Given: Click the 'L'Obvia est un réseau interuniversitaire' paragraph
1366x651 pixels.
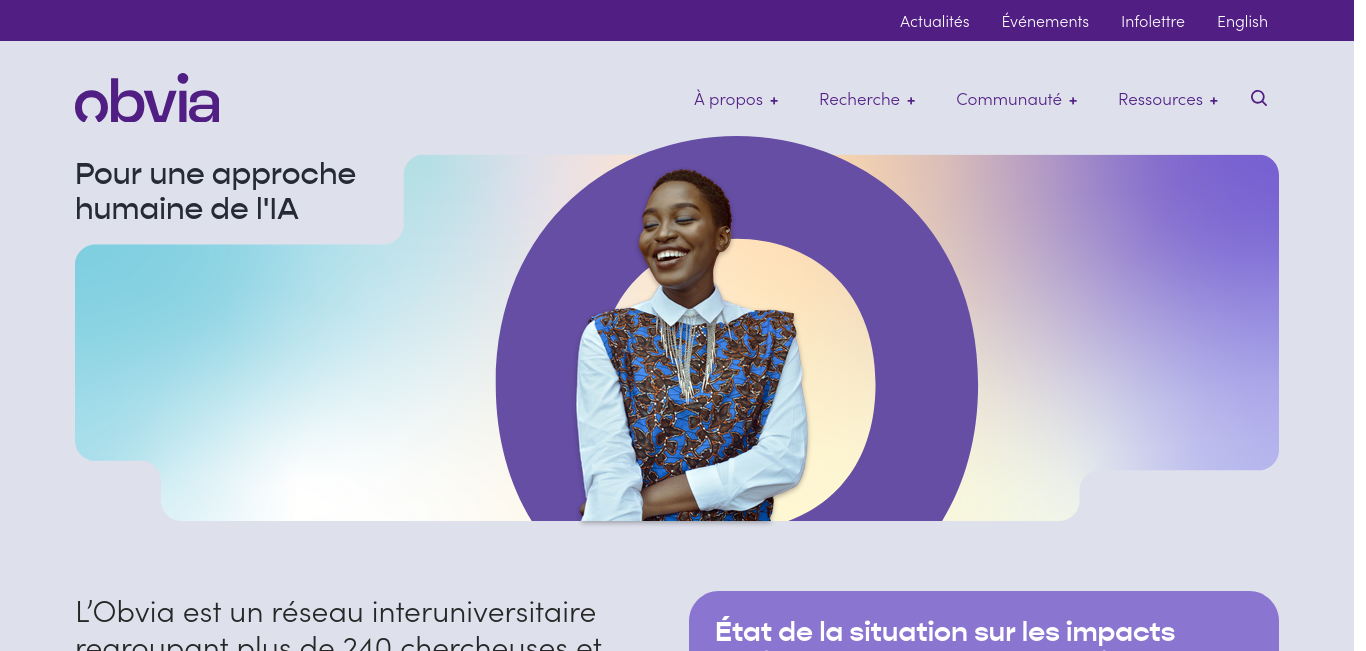Looking at the screenshot, I should (x=338, y=624).
